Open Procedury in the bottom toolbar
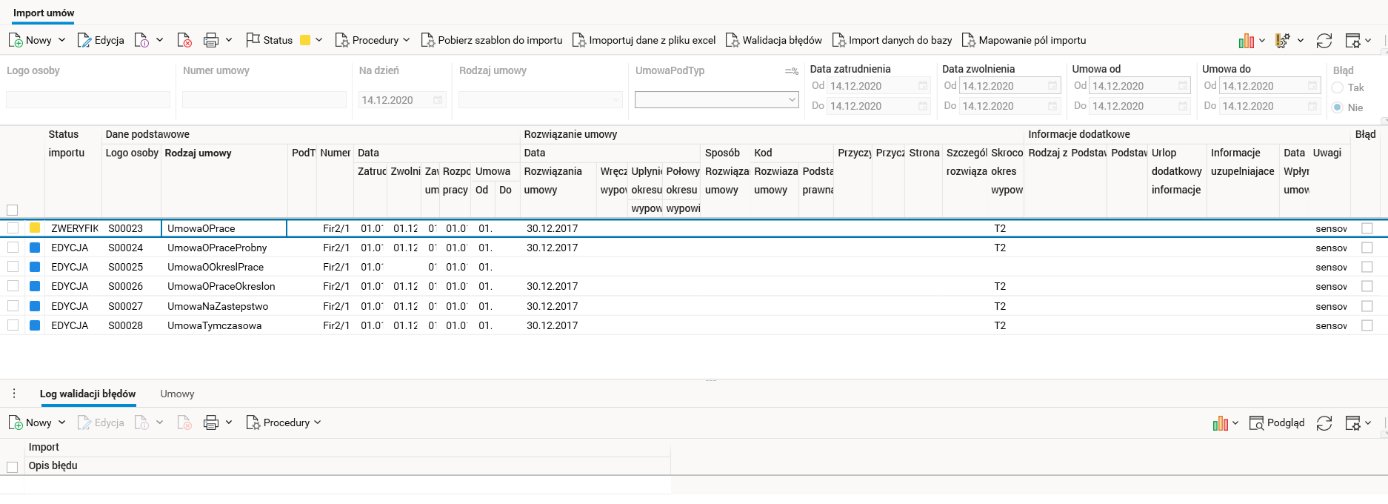 (277, 423)
